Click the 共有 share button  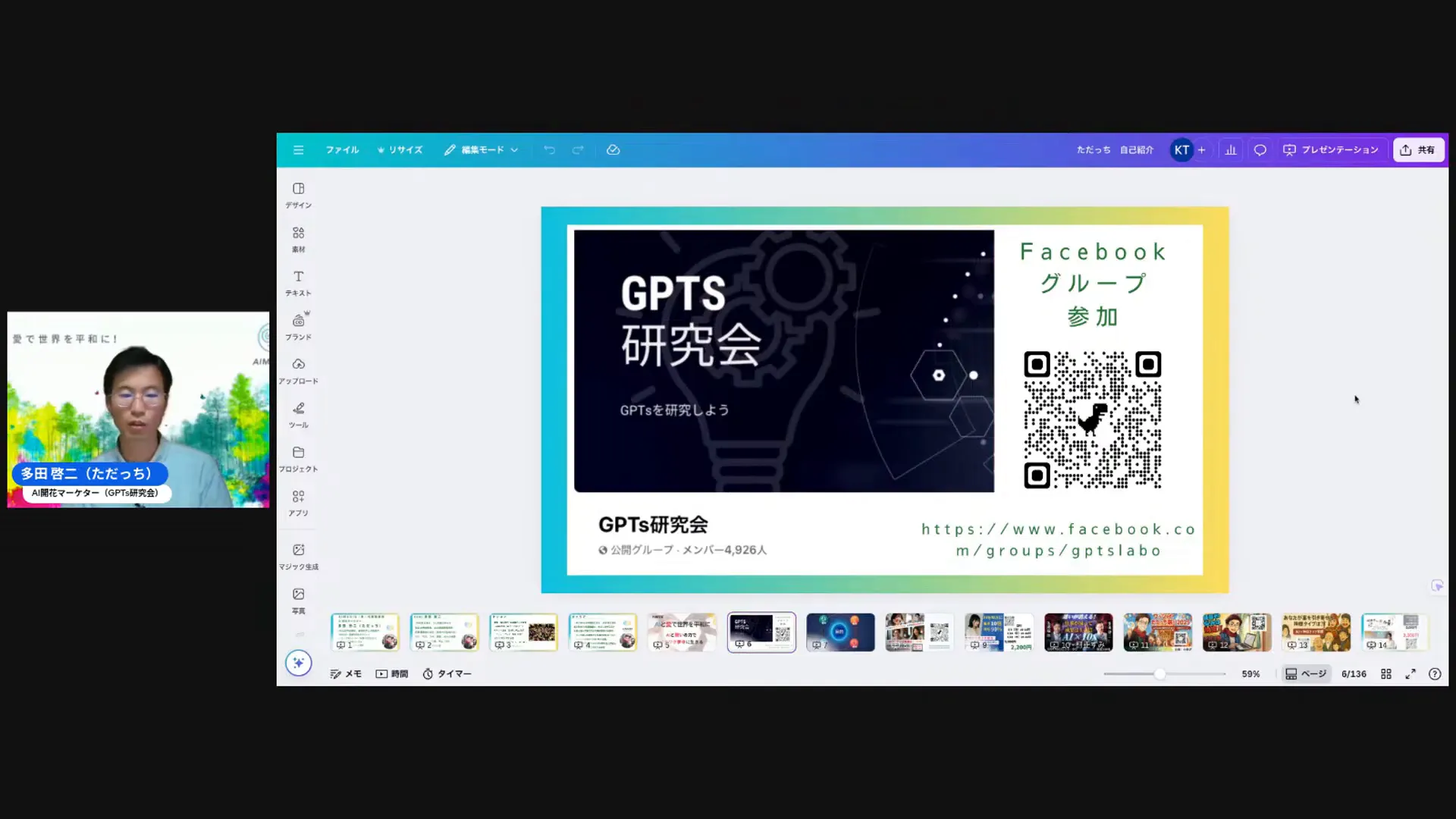click(x=1418, y=150)
